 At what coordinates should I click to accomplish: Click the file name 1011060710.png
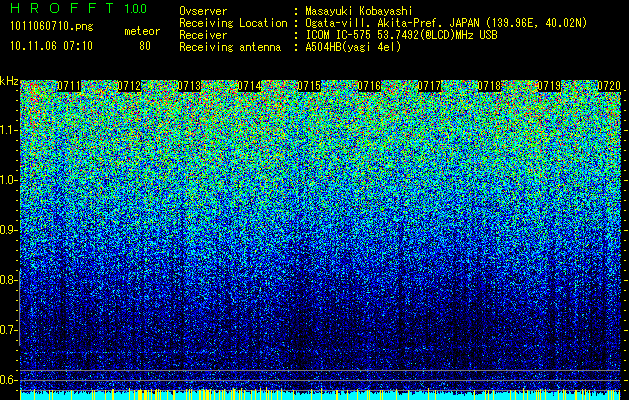(52, 27)
